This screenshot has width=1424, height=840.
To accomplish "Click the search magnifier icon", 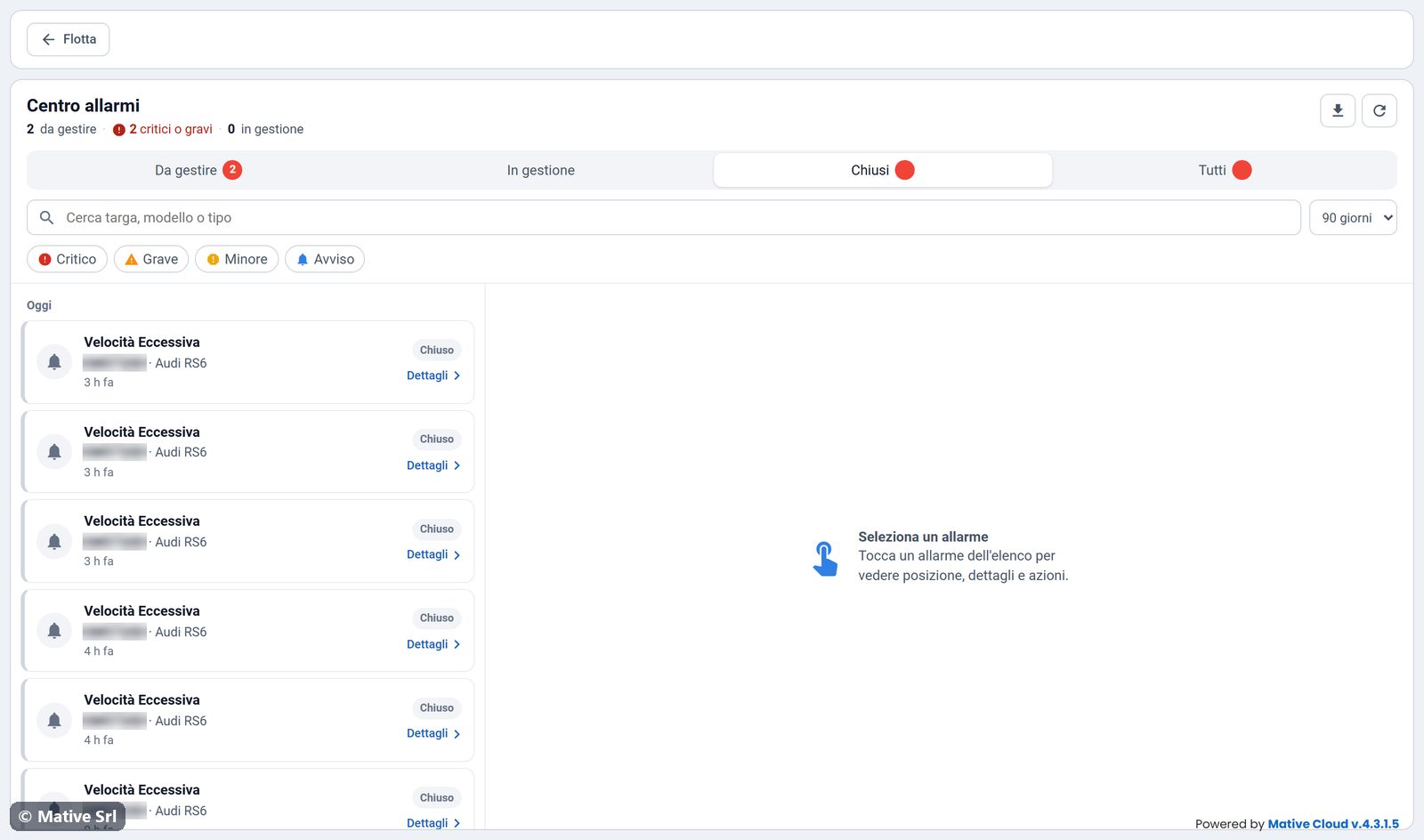I will coord(47,217).
